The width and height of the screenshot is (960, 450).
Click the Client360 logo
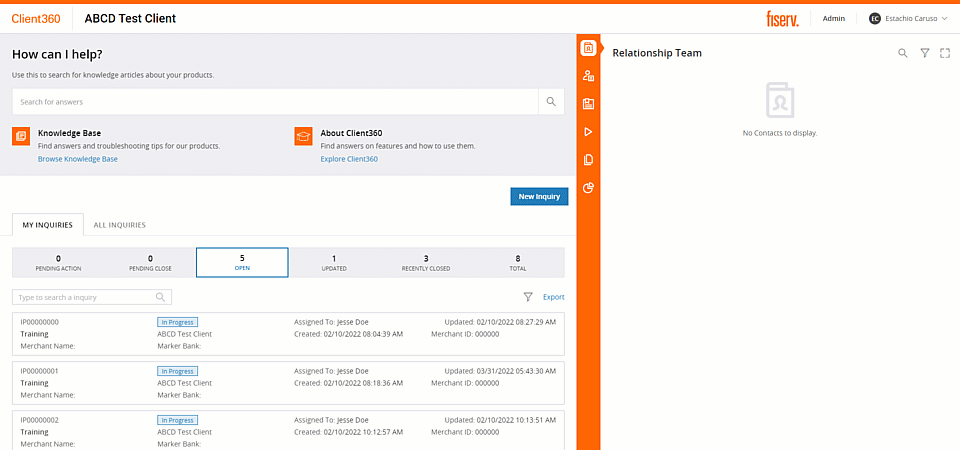36,18
